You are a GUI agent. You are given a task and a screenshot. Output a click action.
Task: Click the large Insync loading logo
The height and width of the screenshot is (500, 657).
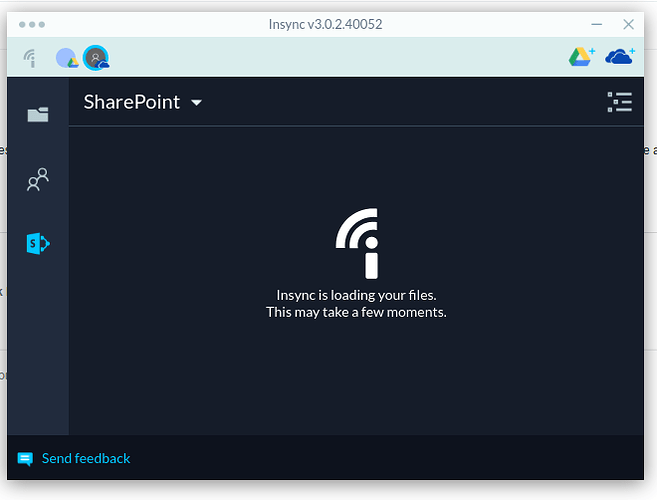357,244
